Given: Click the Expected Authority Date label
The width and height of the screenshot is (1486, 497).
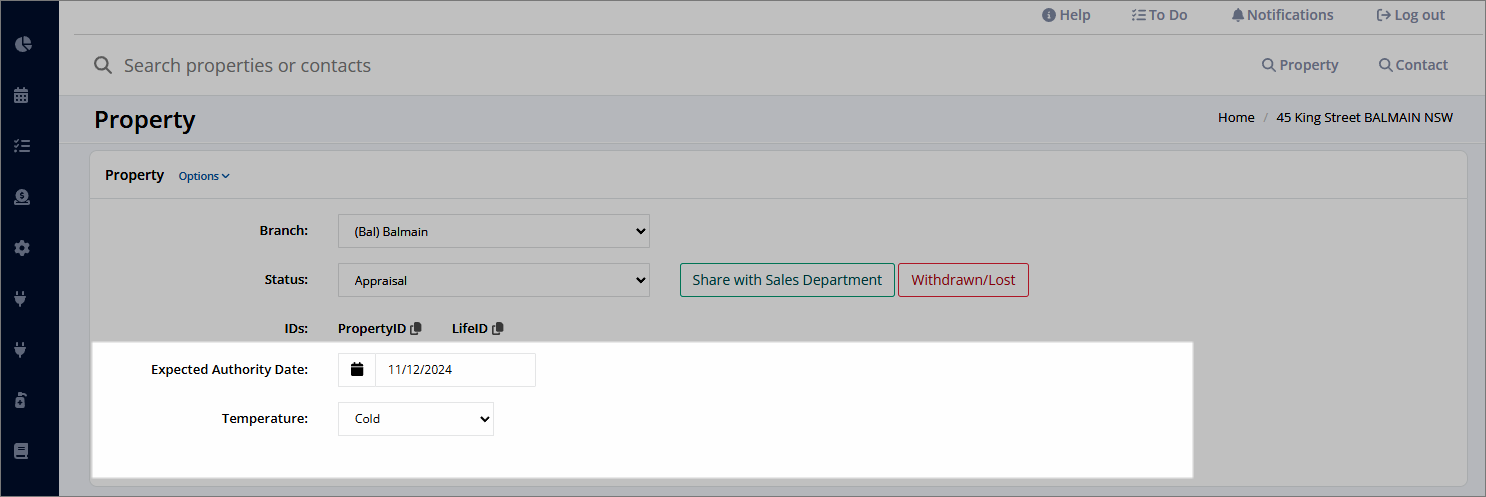Looking at the screenshot, I should coord(229,369).
